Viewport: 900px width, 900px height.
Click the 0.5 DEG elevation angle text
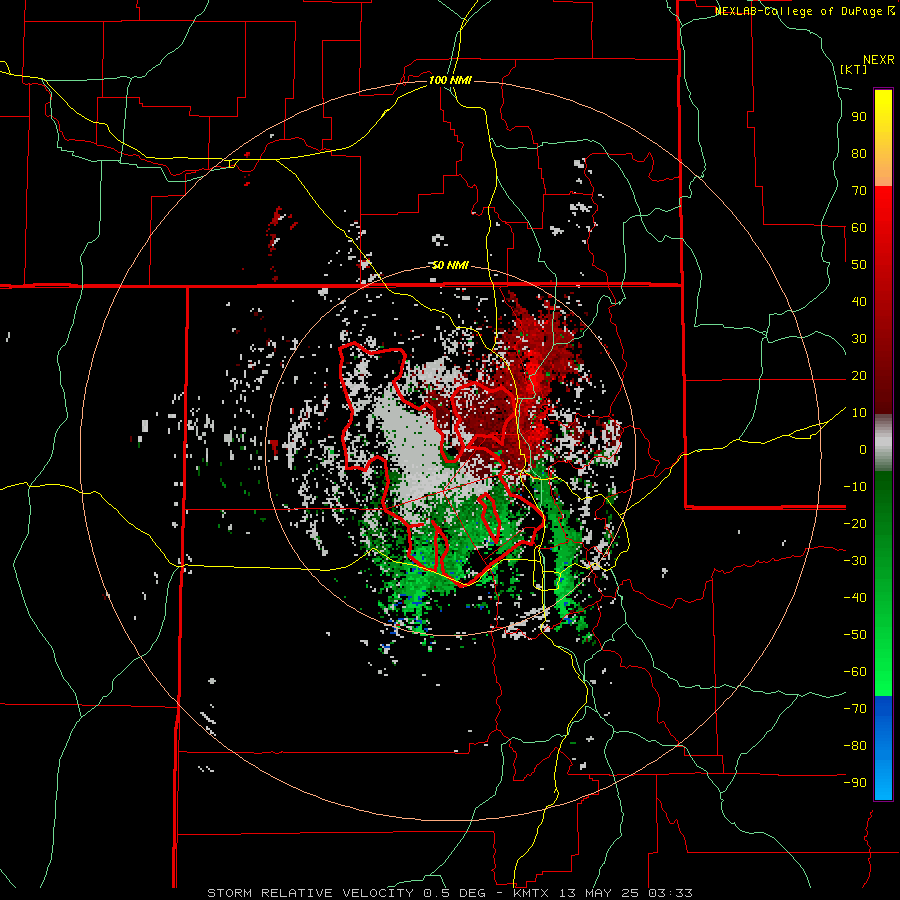[455, 893]
